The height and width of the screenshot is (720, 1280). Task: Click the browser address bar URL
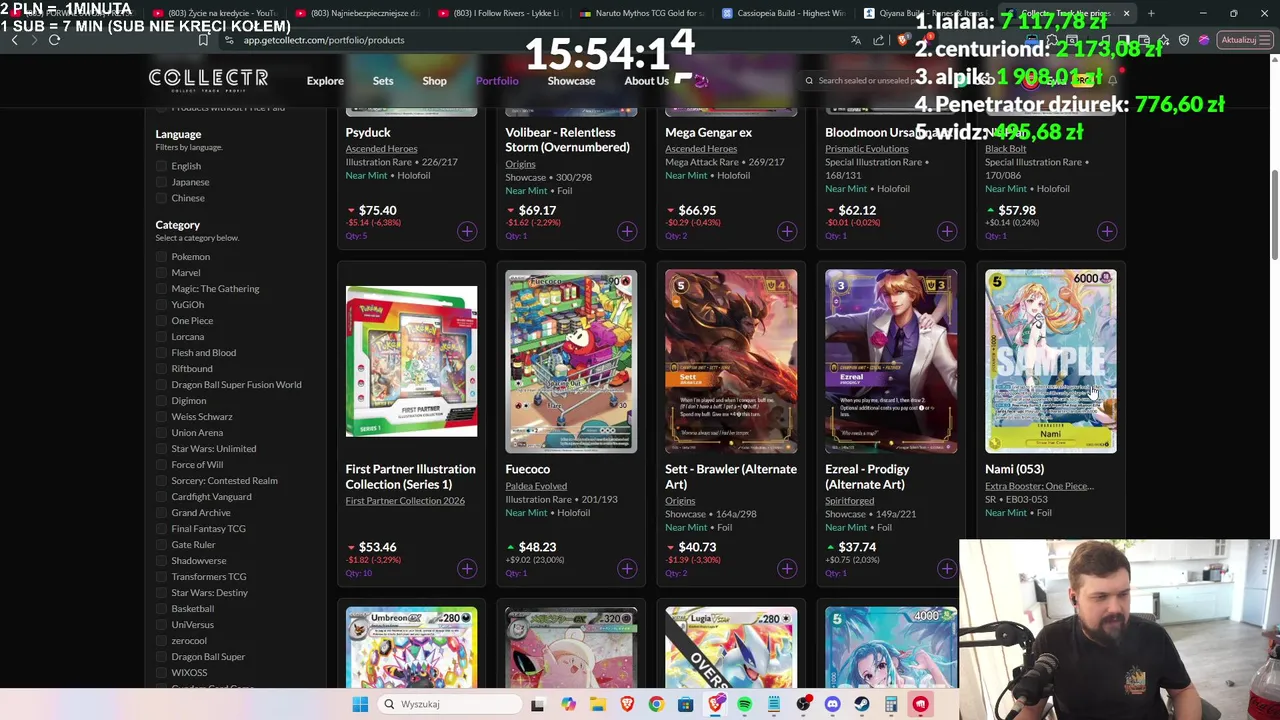point(324,40)
